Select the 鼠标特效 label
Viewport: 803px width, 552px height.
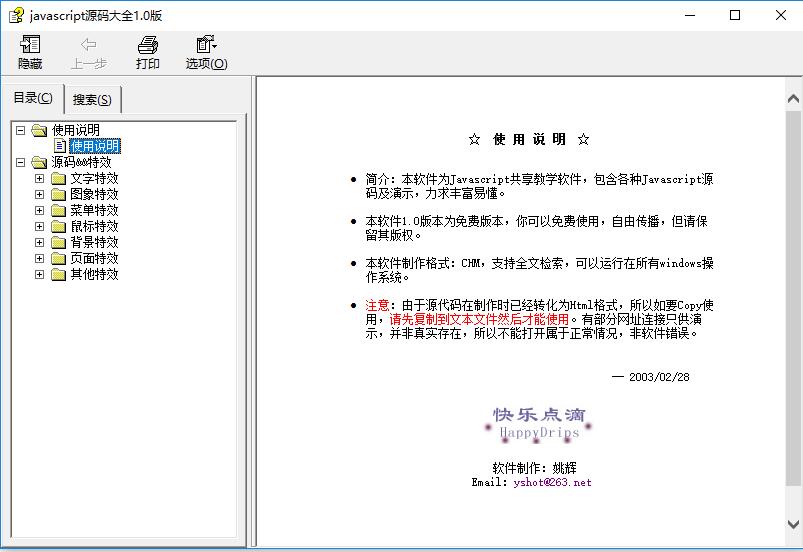pyautogui.click(x=94, y=226)
